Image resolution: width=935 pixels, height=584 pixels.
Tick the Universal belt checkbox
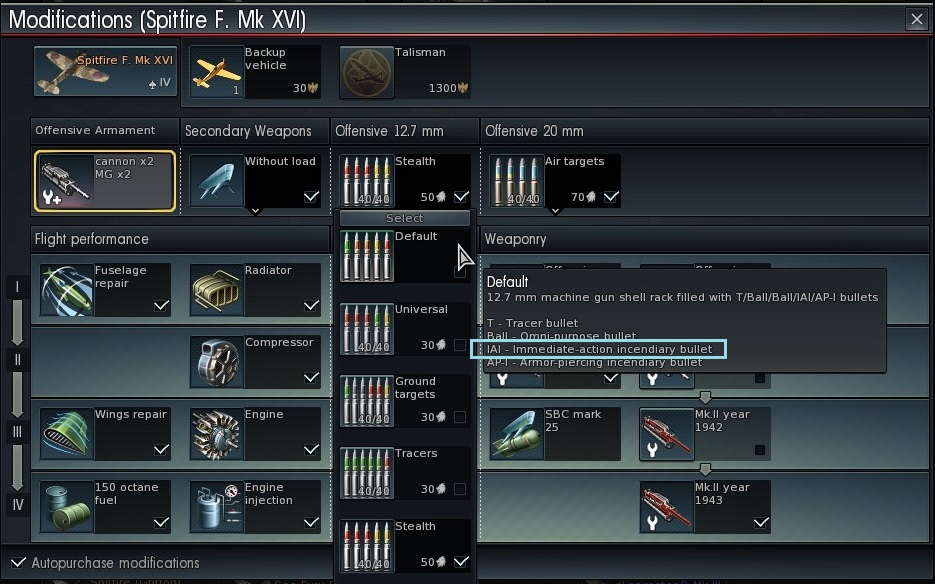[460, 345]
